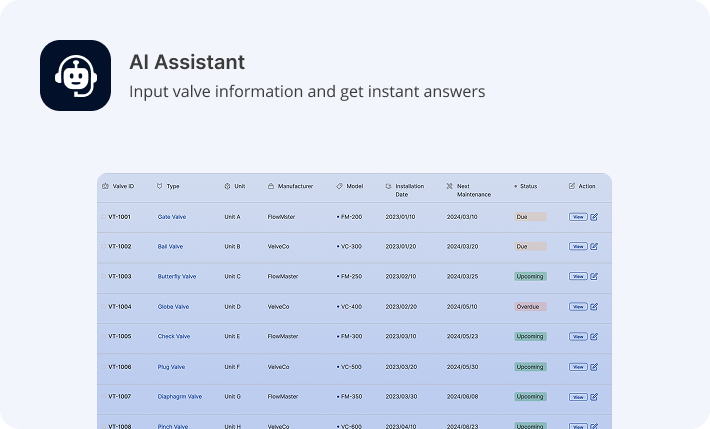Image resolution: width=710 pixels, height=429 pixels.
Task: Edit the VT-1004 Globe Valve entry
Action: [594, 306]
